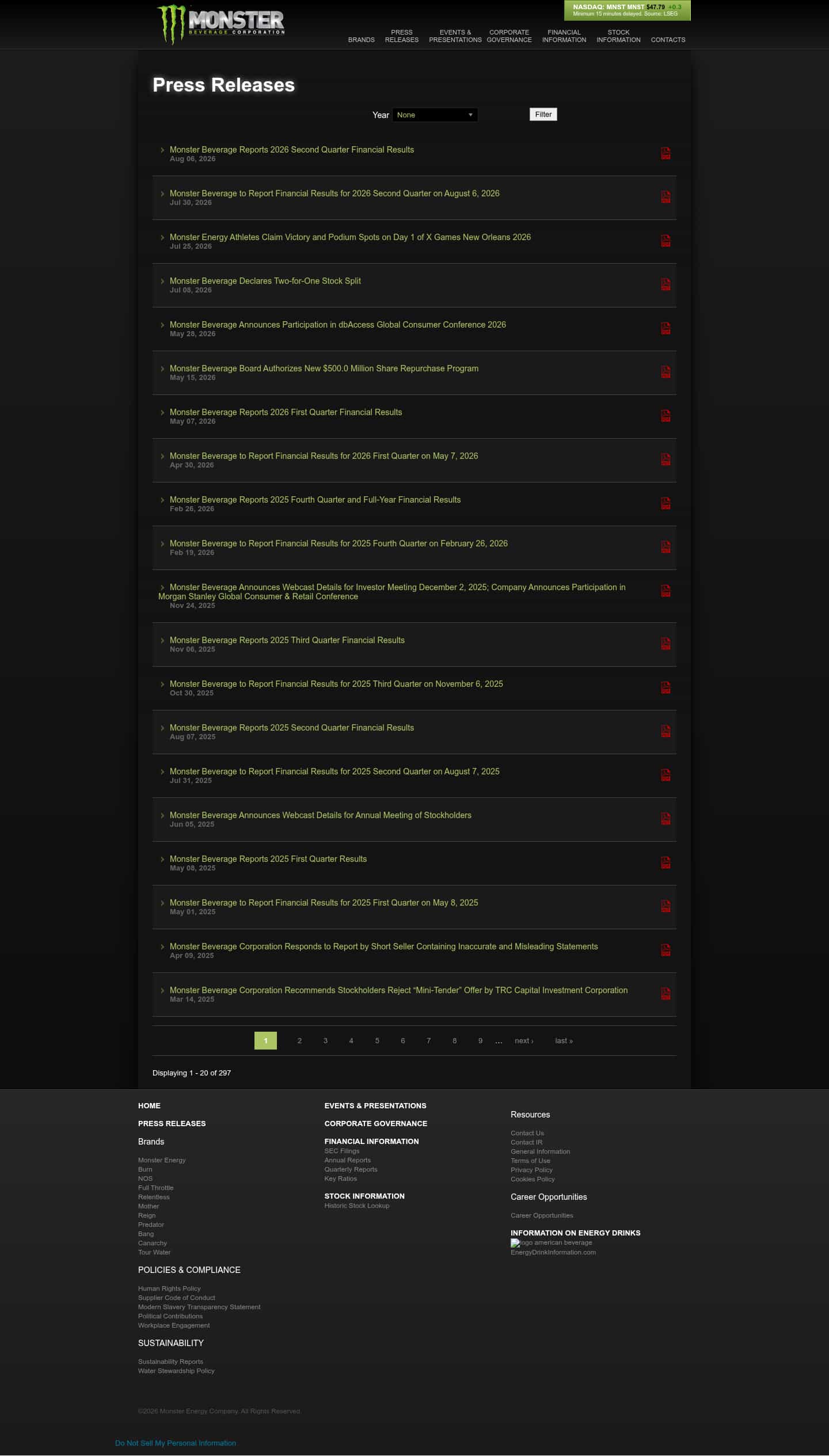Open PDF icon for Two-for-One Stock Split release
This screenshot has width=829, height=1456.
(x=666, y=284)
